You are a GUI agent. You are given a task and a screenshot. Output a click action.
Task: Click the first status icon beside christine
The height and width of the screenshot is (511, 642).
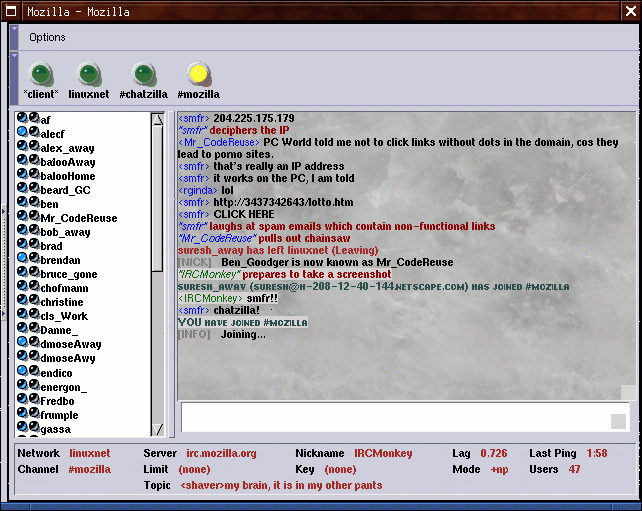point(22,299)
